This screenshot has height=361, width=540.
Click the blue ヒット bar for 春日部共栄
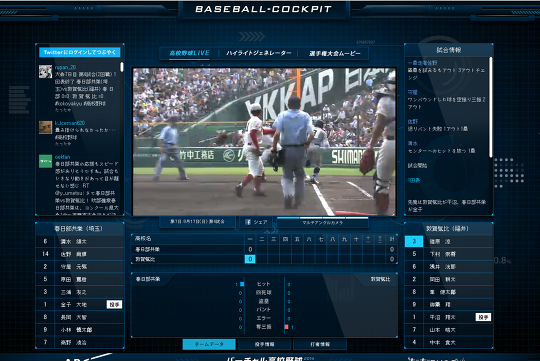click(x=242, y=284)
